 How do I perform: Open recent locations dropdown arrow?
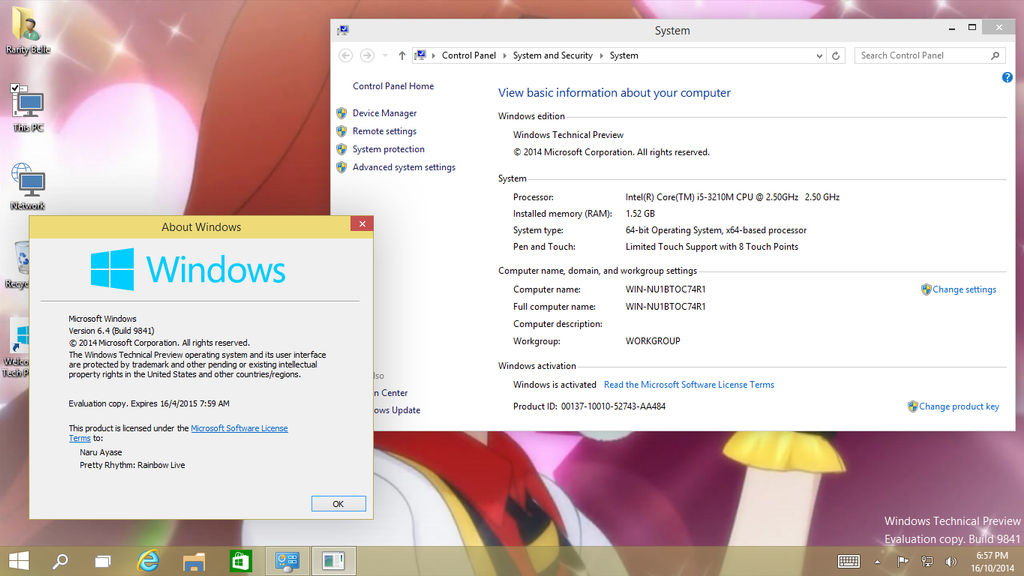(385, 56)
